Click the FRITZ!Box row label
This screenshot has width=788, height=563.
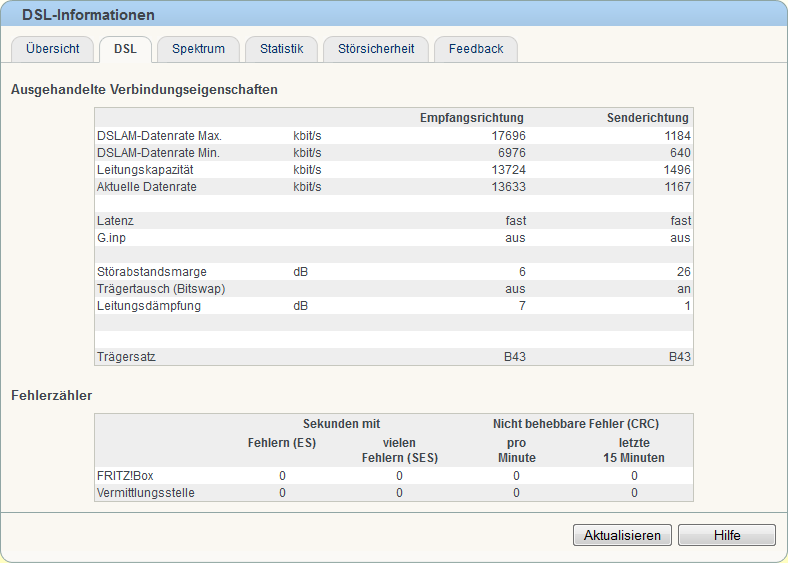point(125,476)
